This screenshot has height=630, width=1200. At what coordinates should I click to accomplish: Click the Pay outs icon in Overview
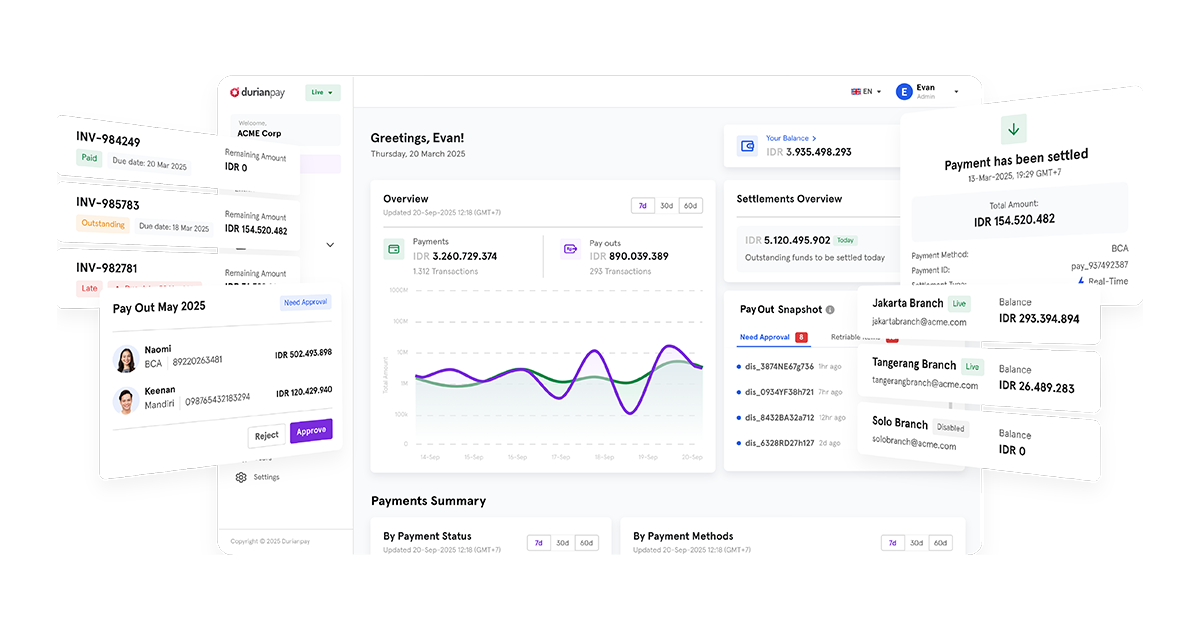(x=571, y=249)
